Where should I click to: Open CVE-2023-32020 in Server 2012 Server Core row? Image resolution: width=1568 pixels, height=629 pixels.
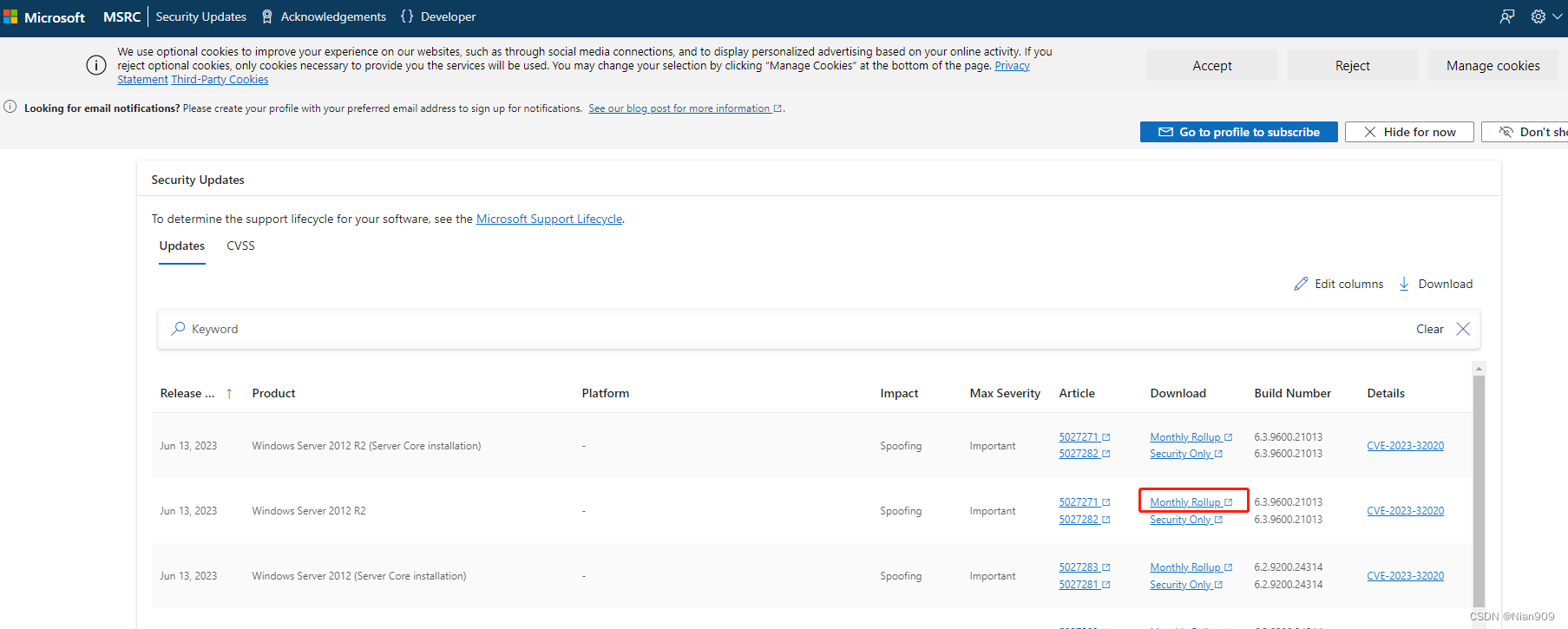point(1405,576)
